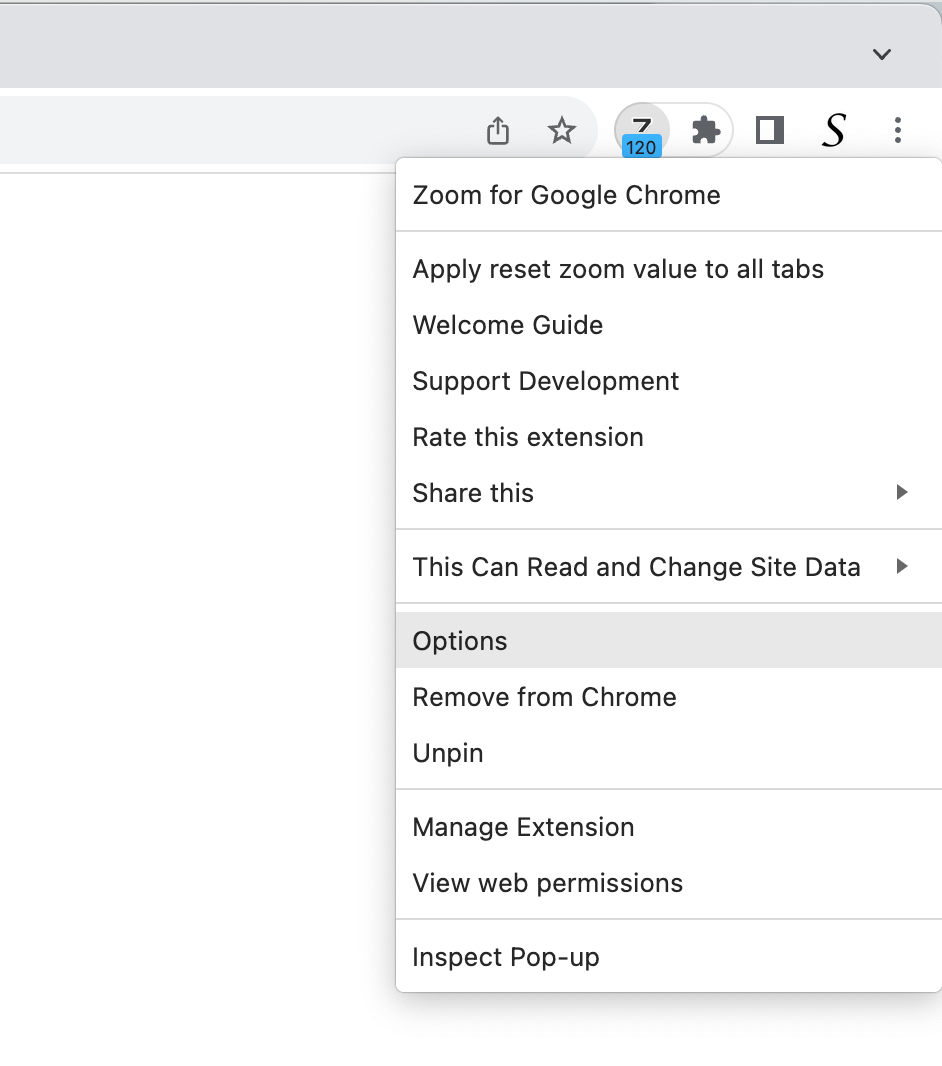Screen dimensions: 942x1066
Task: Select Inspect Pop-up
Action: [506, 956]
